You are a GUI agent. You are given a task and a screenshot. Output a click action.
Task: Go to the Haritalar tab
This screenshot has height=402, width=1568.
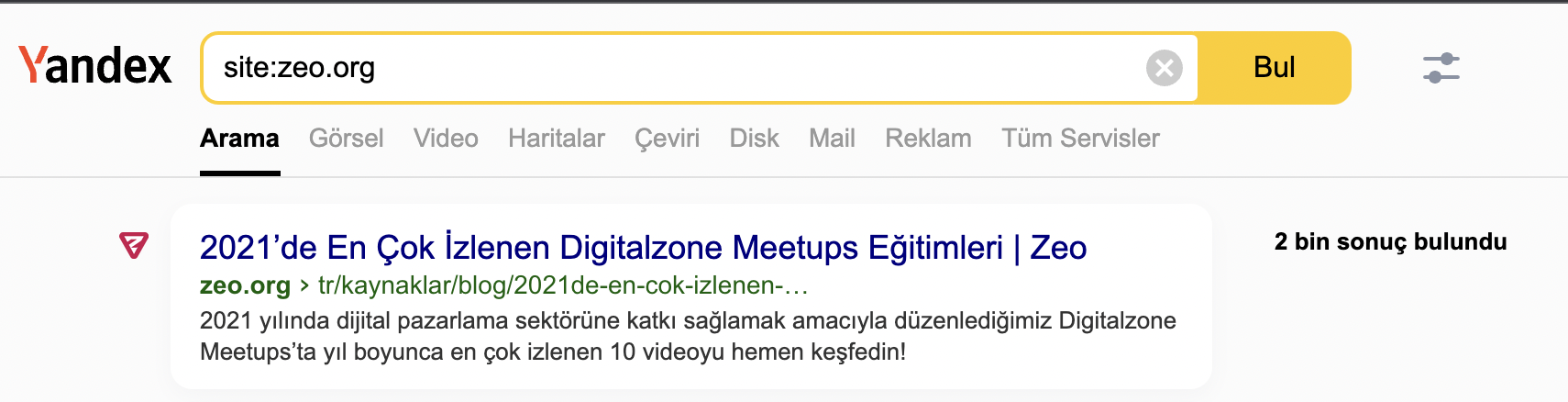click(557, 139)
